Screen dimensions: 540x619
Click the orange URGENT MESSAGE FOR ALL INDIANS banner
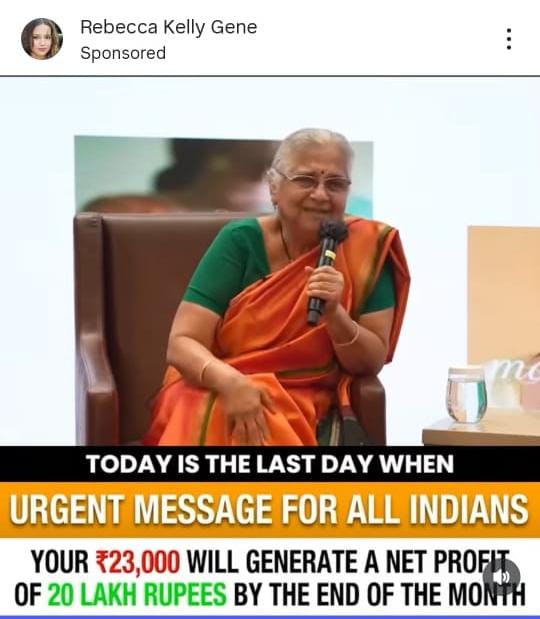[270, 510]
